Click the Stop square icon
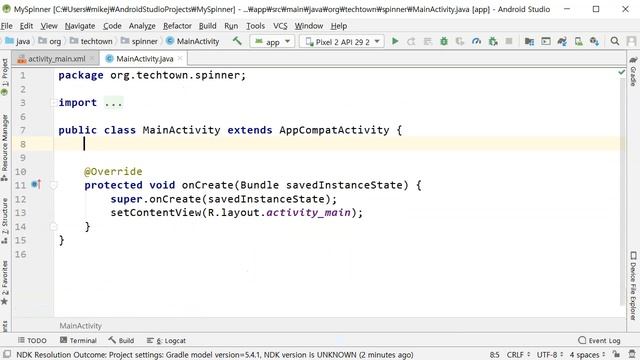The height and width of the screenshot is (360, 640). (509, 41)
